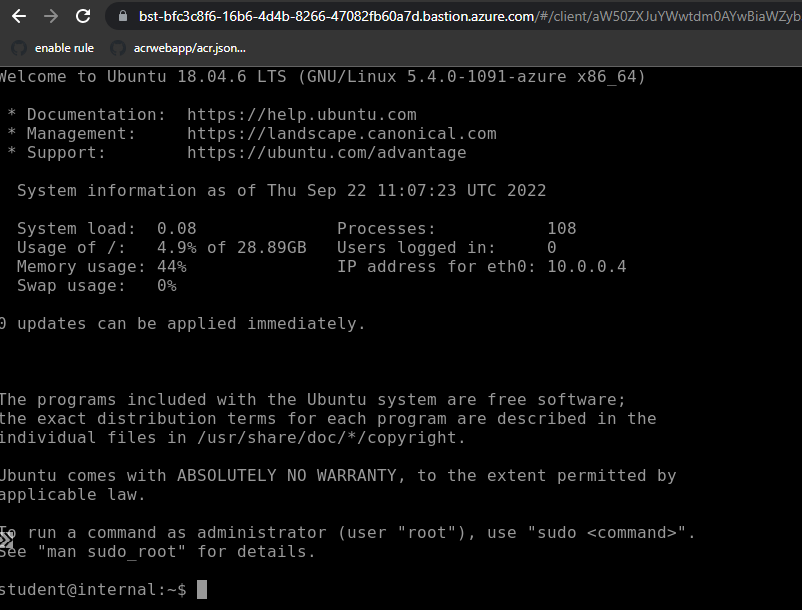Viewport: 802px width, 610px height.
Task: Open the "enable rule" bookmark
Action: (64, 48)
